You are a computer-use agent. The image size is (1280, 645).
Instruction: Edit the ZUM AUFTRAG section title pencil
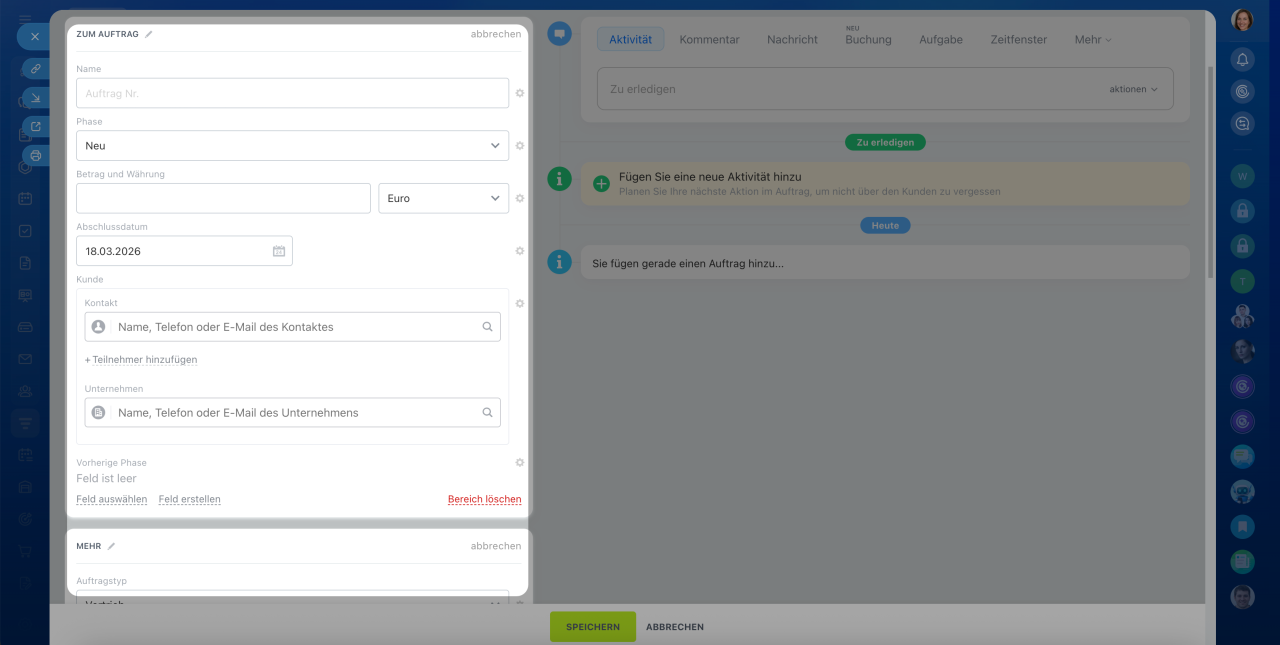149,34
